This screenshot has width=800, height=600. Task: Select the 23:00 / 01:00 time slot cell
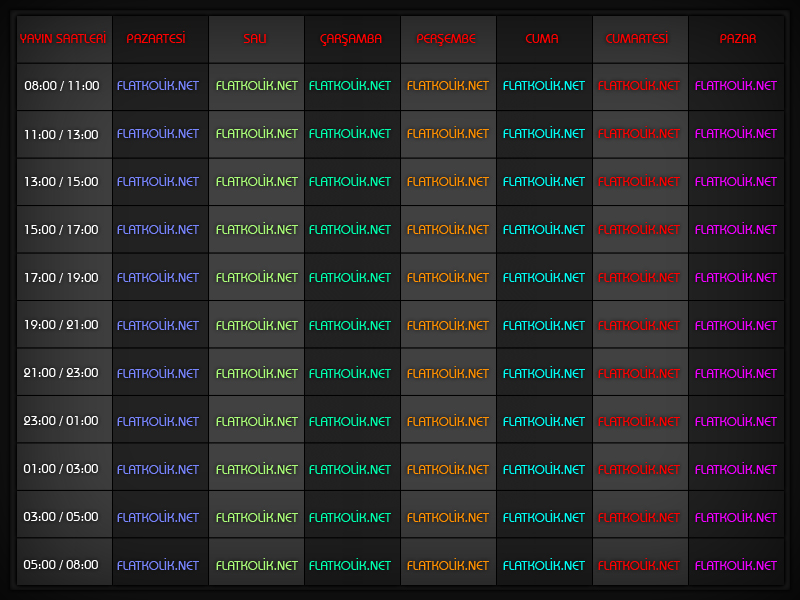(61, 421)
